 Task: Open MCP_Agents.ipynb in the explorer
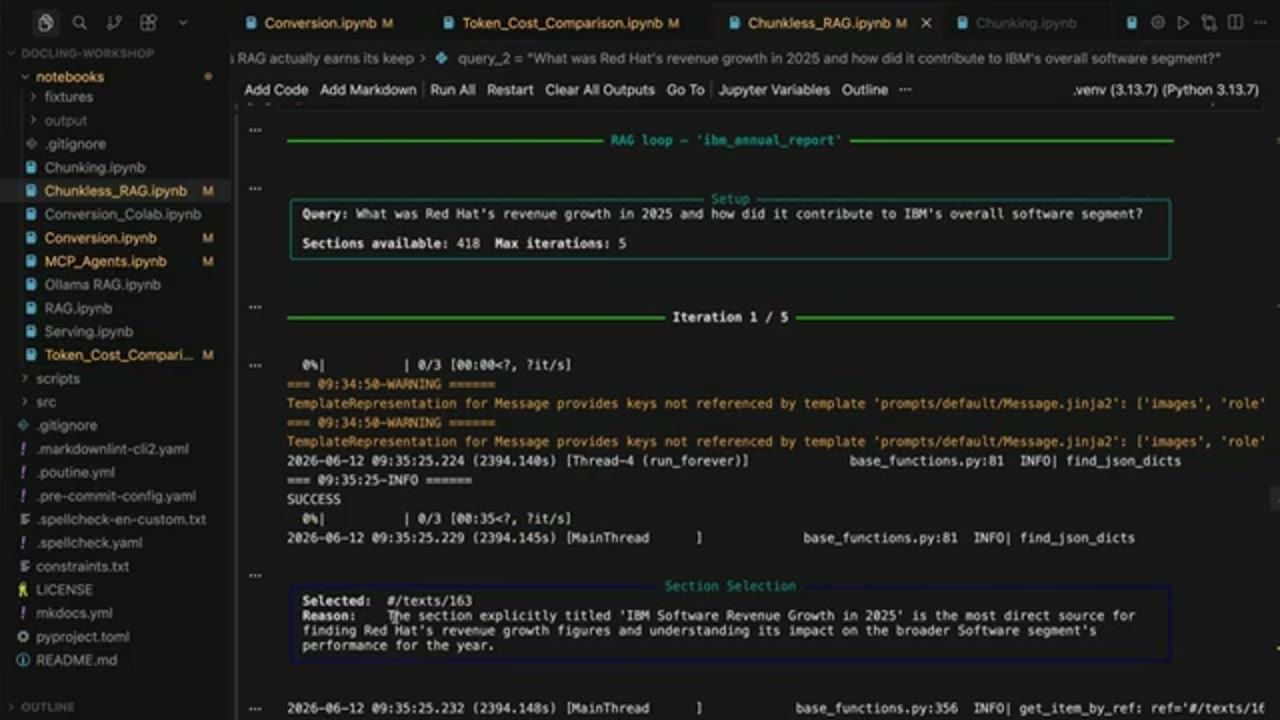coord(105,262)
